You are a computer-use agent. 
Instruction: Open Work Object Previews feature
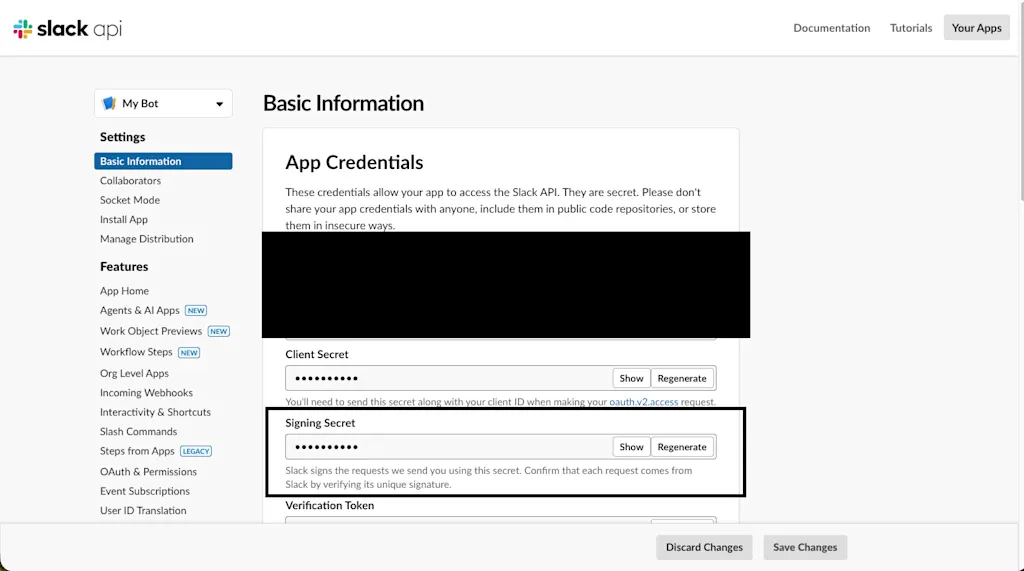(151, 331)
